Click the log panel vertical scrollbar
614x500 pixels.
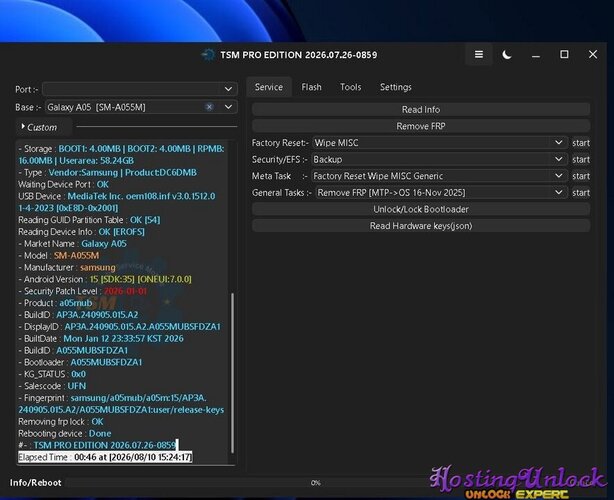[232, 372]
